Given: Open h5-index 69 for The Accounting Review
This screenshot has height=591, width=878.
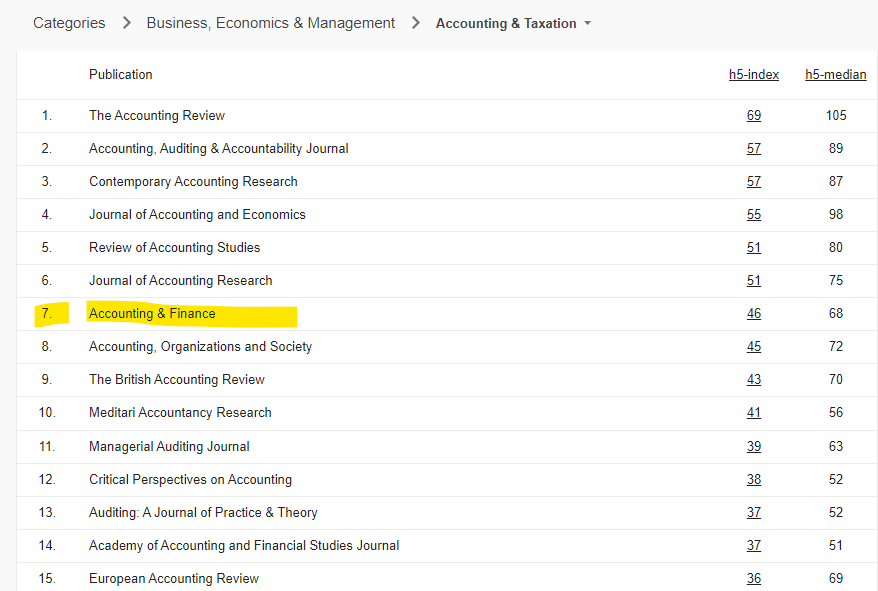Looking at the screenshot, I should pos(754,115).
